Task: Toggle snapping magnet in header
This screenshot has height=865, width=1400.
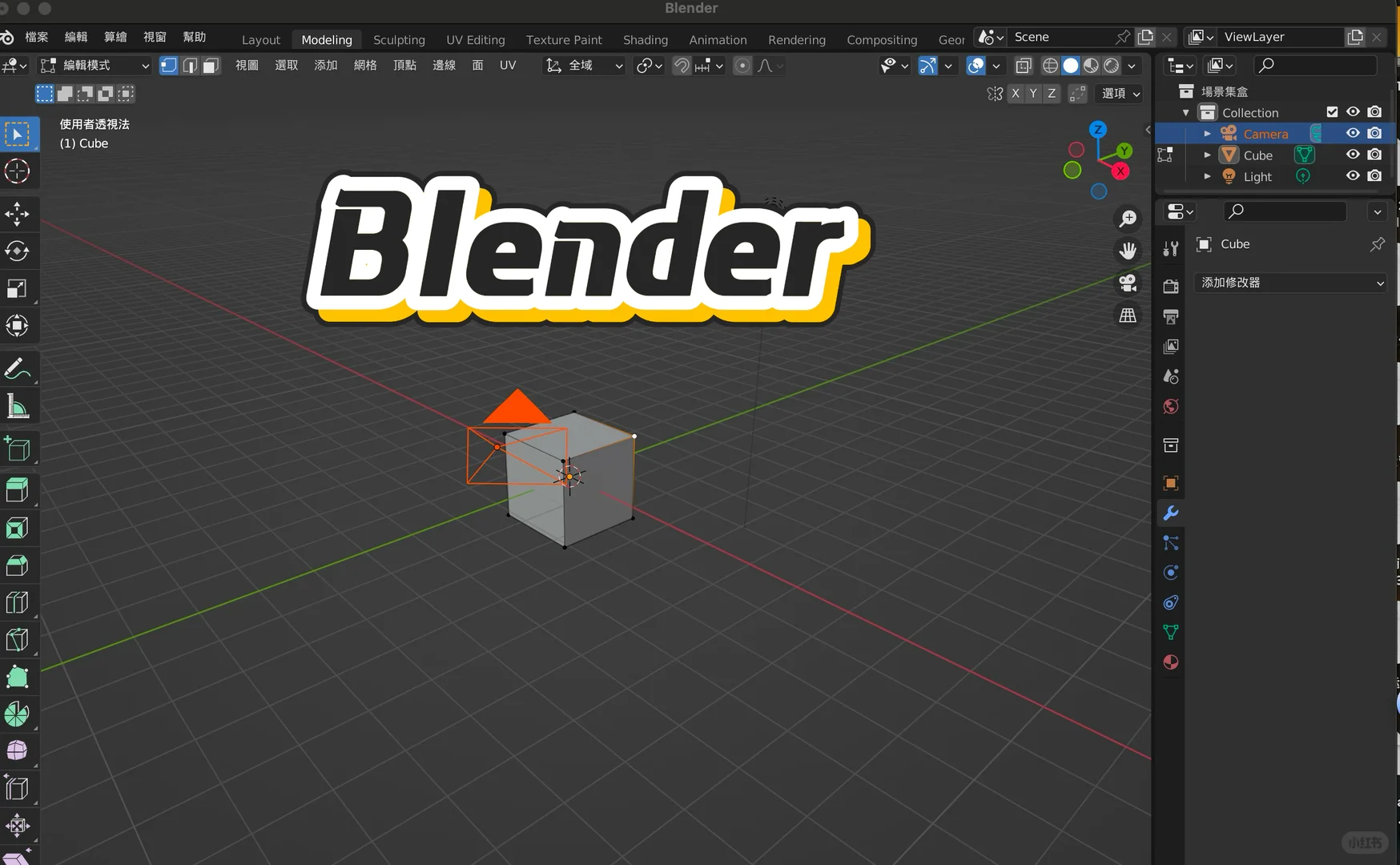Action: (682, 66)
